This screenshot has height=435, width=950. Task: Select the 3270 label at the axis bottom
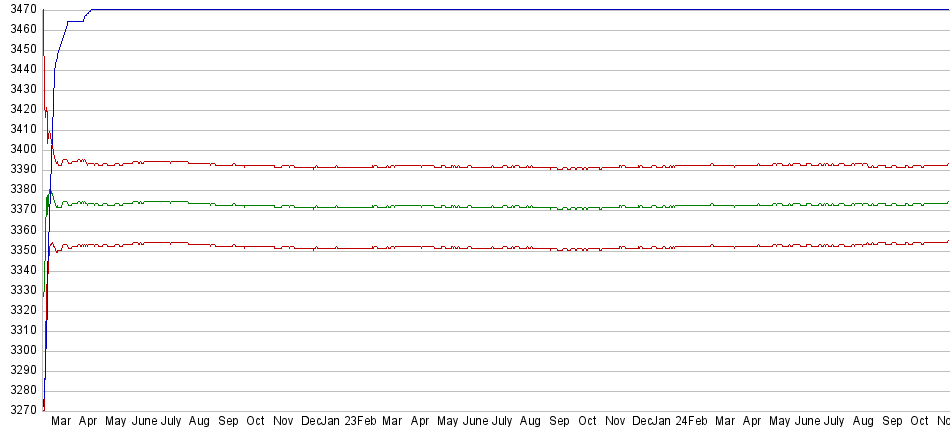pos(20,410)
